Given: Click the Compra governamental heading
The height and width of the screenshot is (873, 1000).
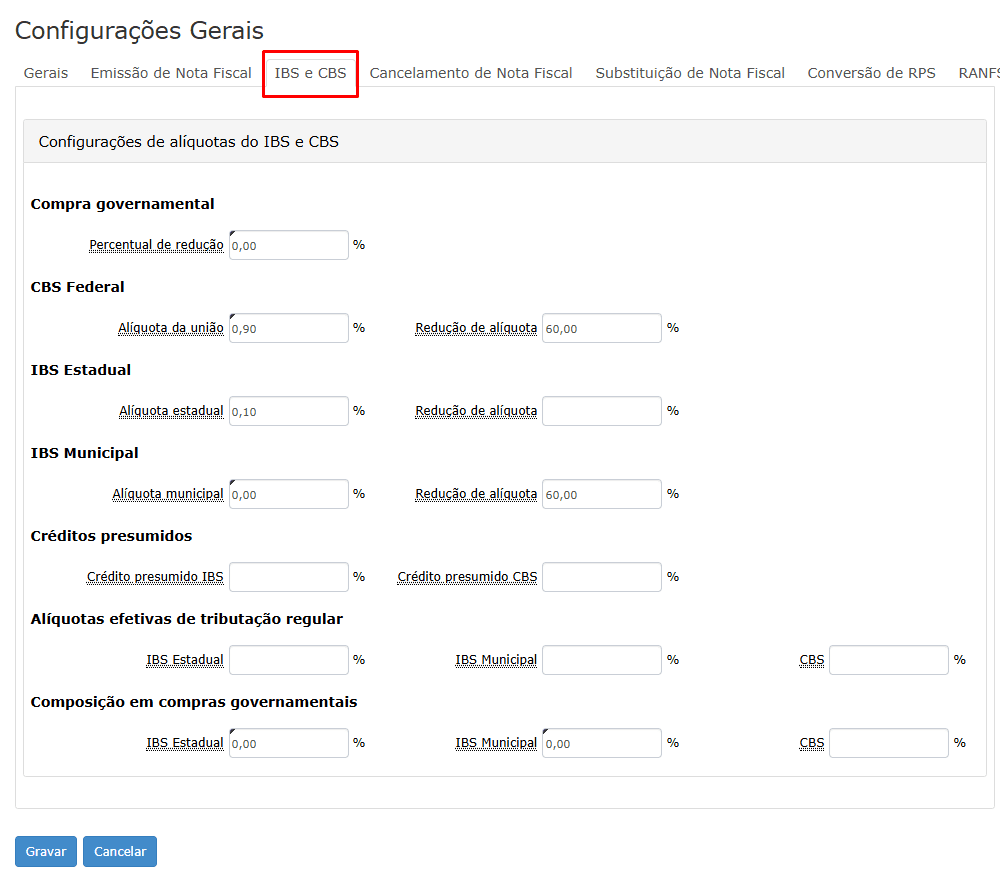Looking at the screenshot, I should coord(122,204).
